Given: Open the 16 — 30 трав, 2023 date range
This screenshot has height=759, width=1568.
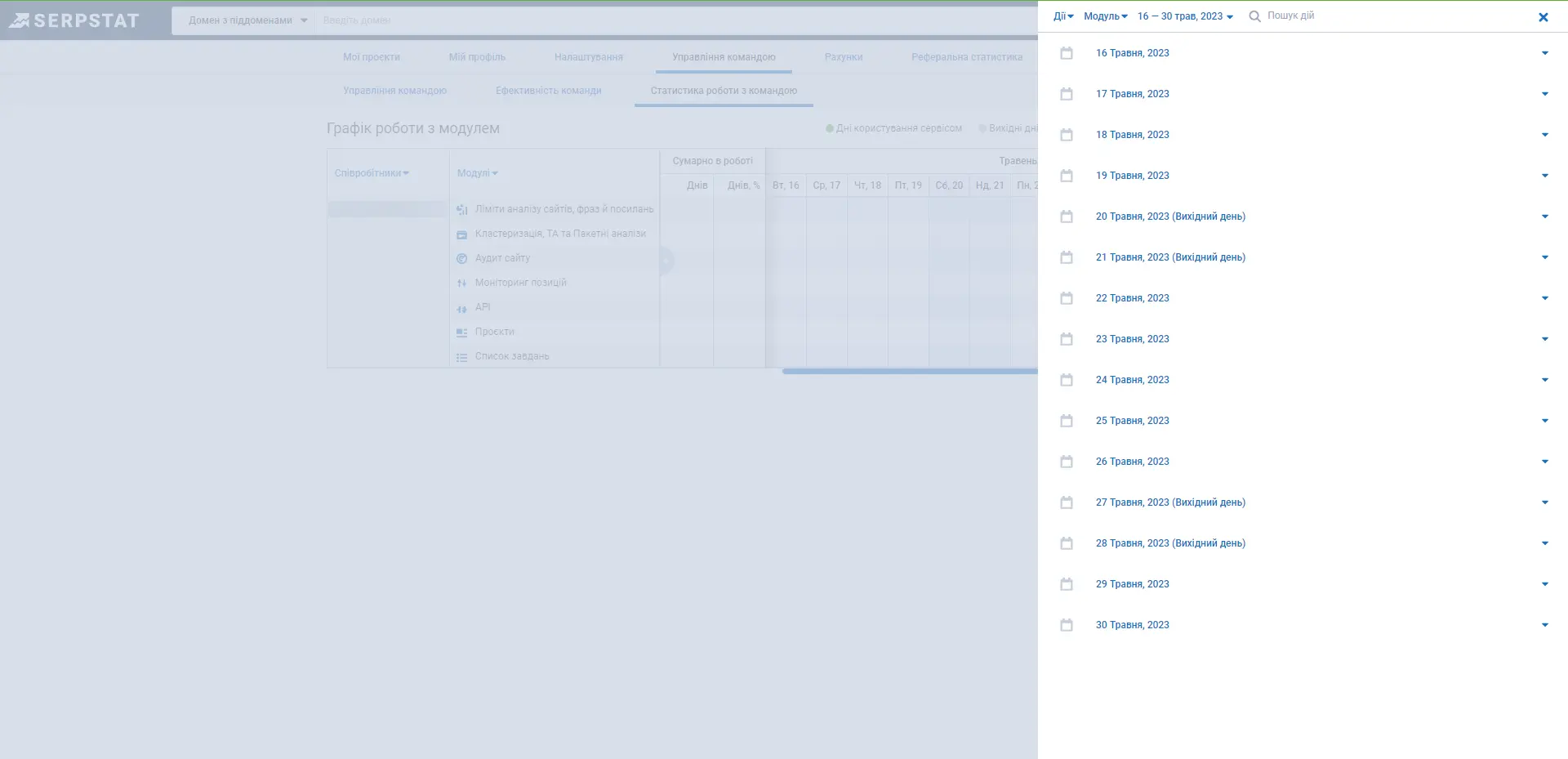Looking at the screenshot, I should [1185, 16].
